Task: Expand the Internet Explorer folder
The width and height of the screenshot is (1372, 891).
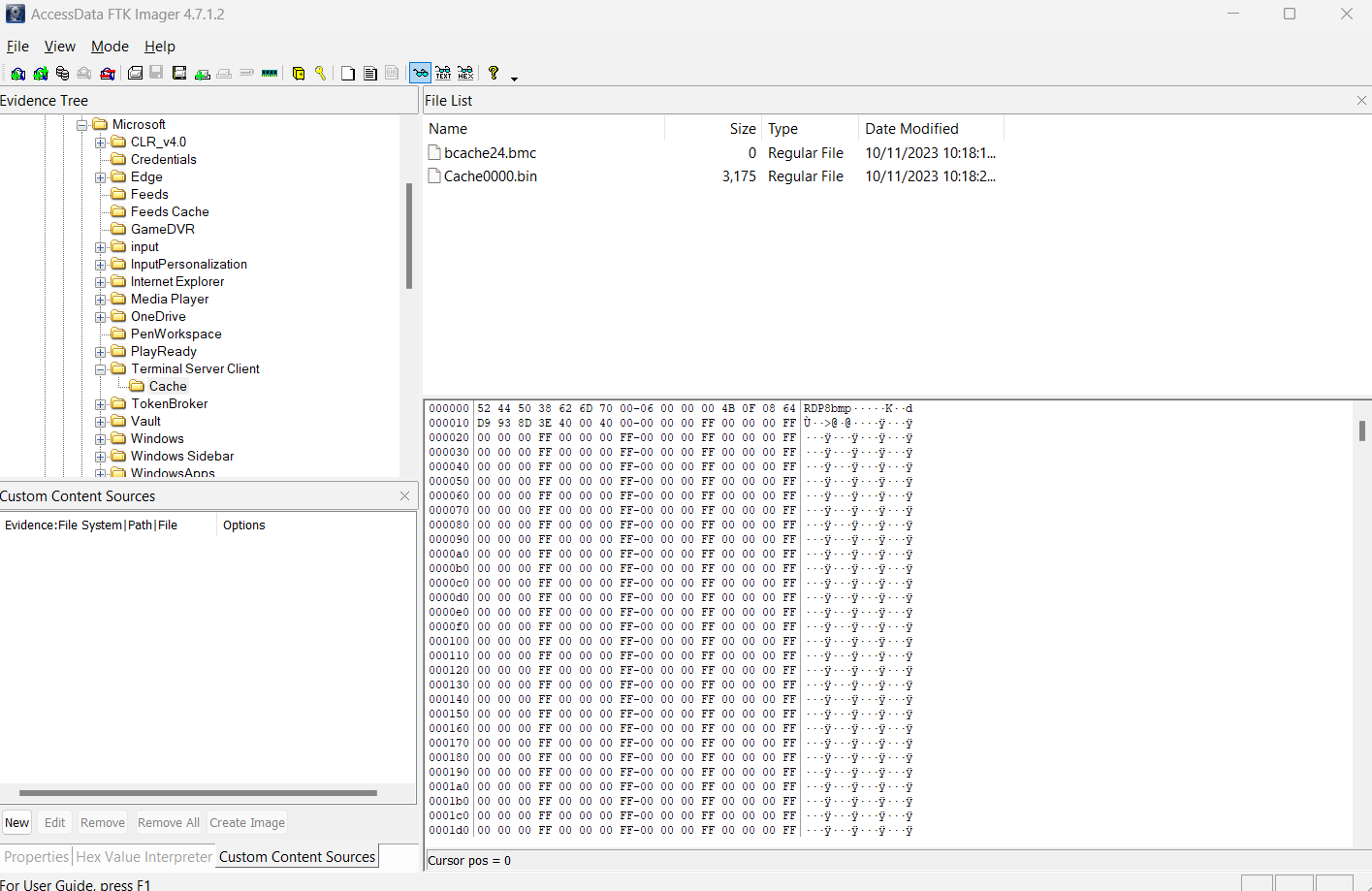Action: pyautogui.click(x=101, y=282)
